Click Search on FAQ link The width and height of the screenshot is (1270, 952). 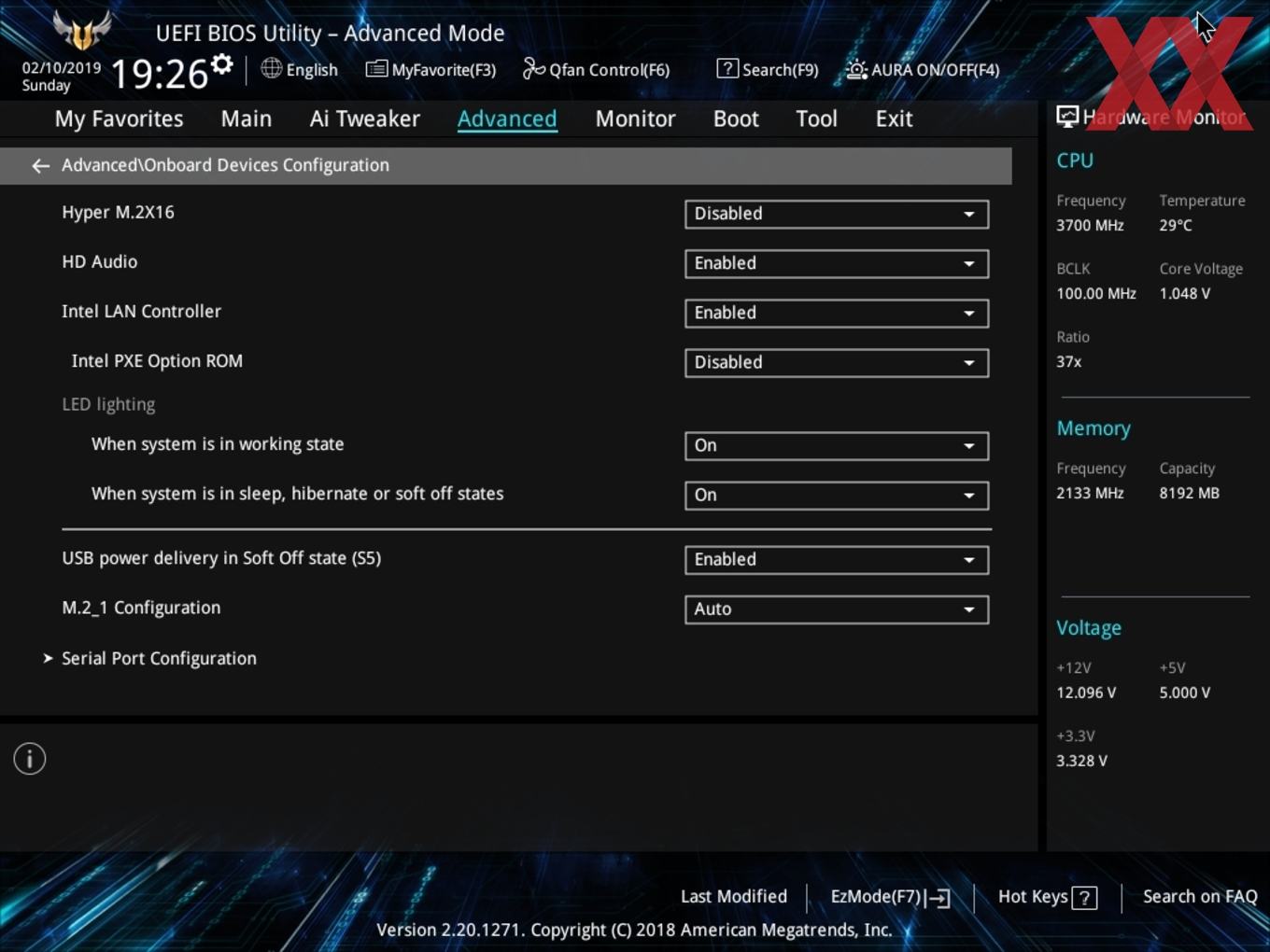coord(1200,896)
